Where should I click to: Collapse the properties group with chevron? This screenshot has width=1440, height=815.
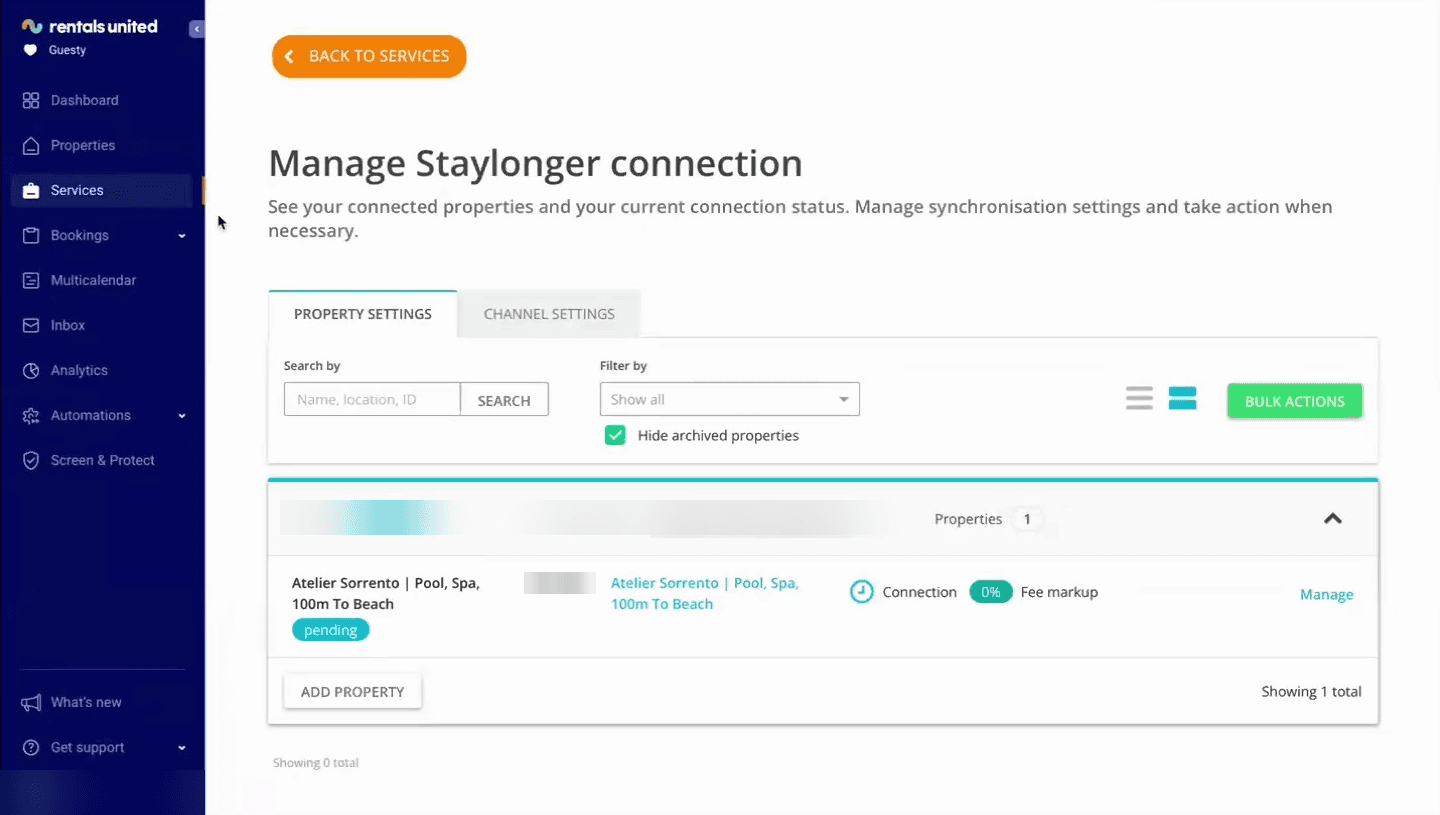tap(1333, 518)
